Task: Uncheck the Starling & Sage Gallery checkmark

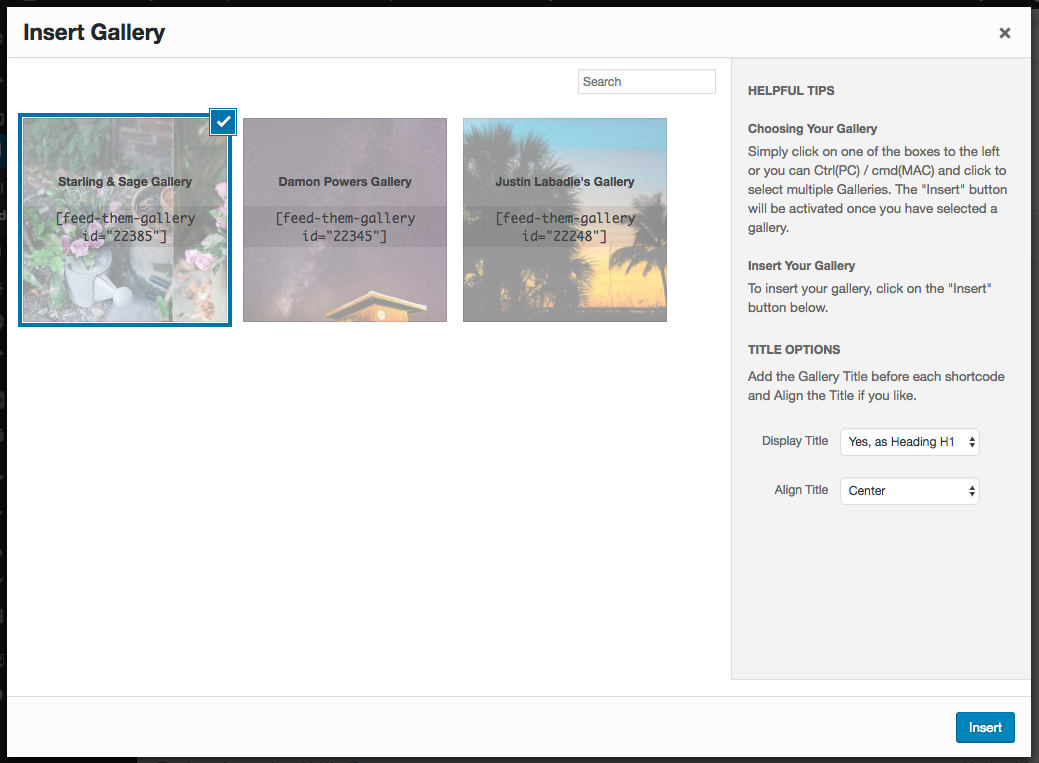Action: (223, 122)
